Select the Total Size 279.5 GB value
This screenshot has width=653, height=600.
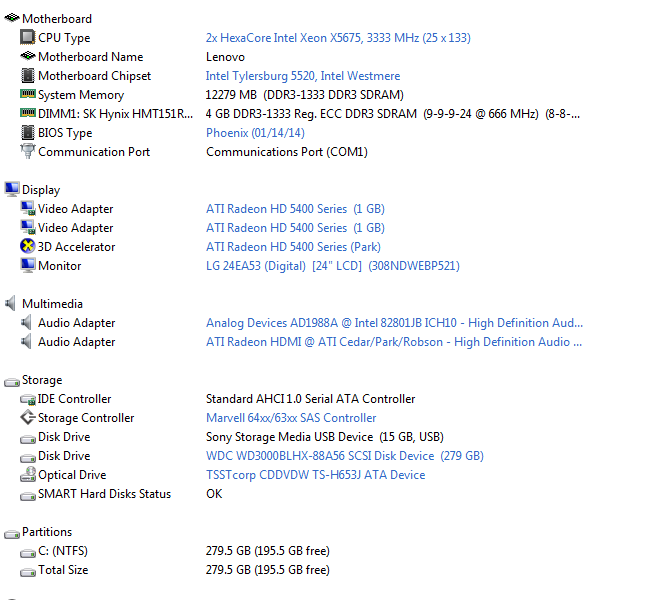pos(268,570)
